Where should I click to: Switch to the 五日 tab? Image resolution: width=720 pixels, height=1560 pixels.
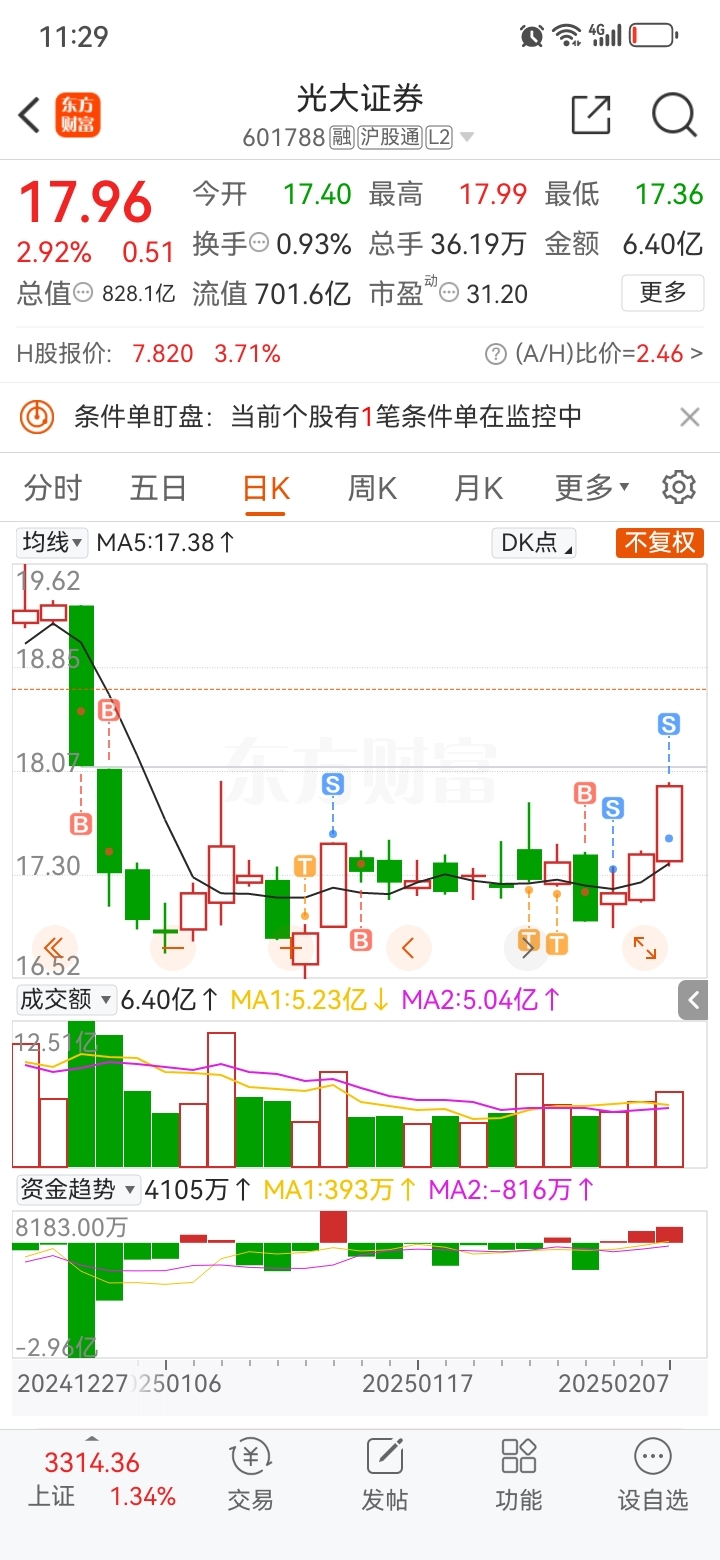pos(159,488)
